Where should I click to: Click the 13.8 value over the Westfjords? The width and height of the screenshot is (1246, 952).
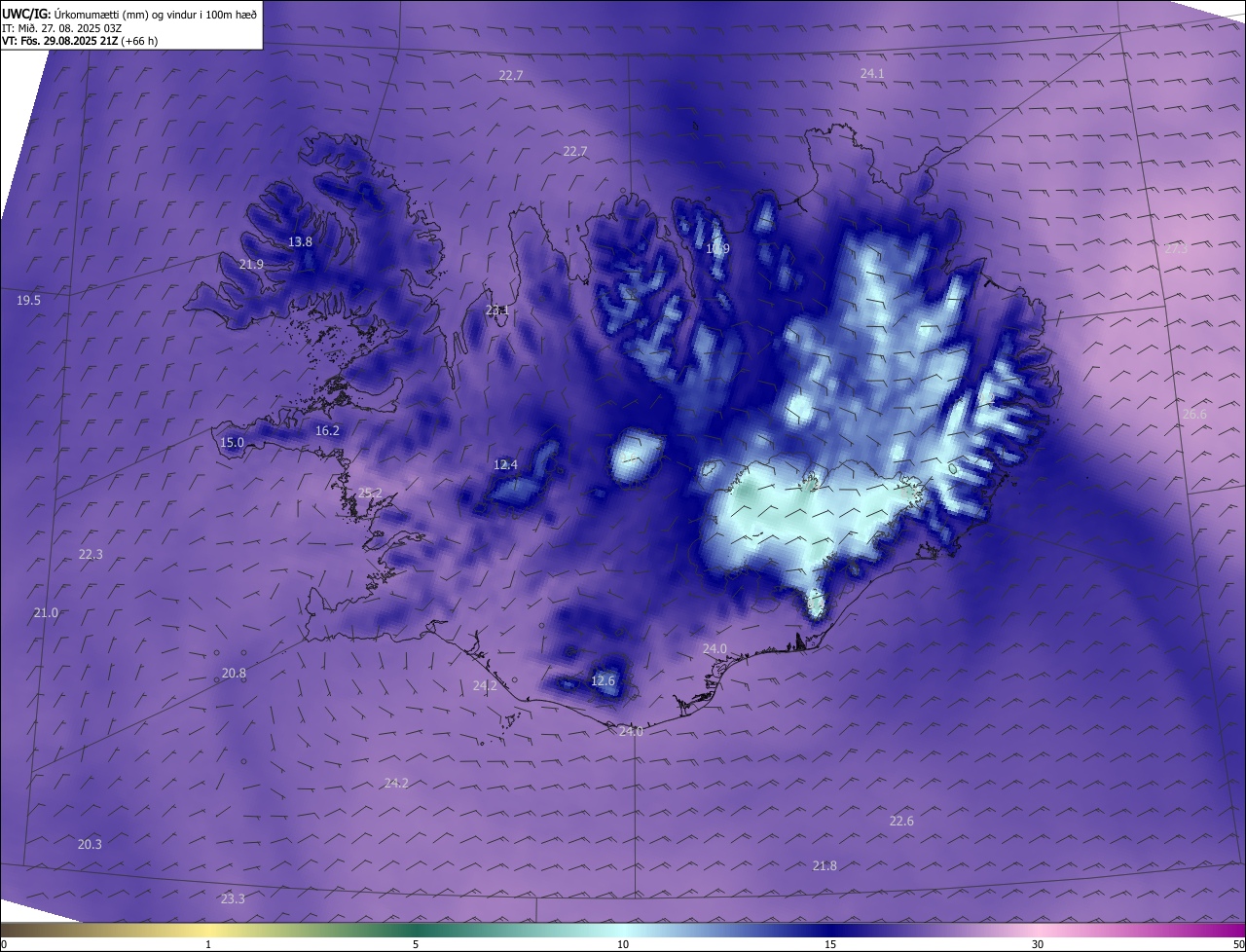tap(300, 242)
